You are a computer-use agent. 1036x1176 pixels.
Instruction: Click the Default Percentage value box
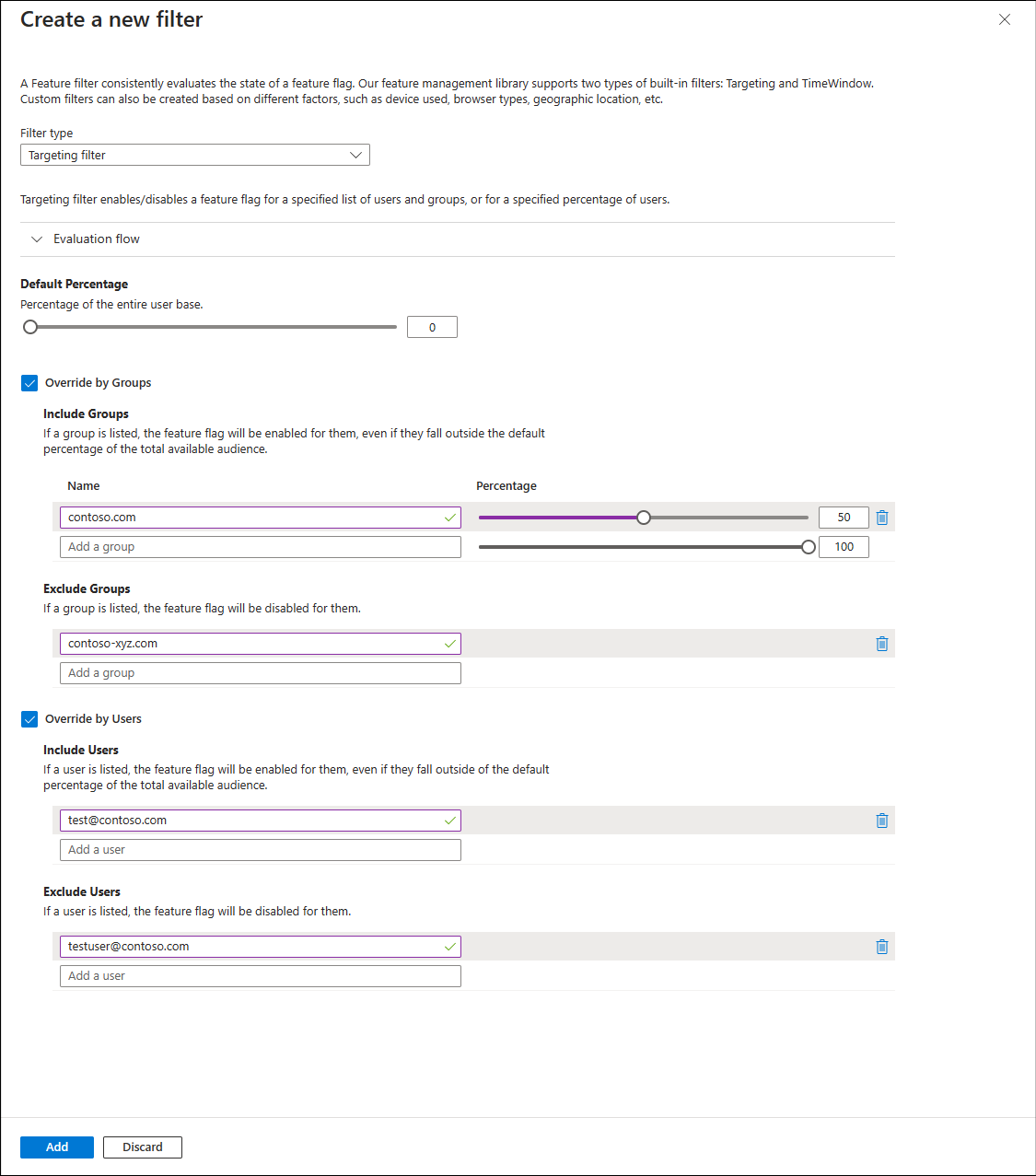click(432, 327)
